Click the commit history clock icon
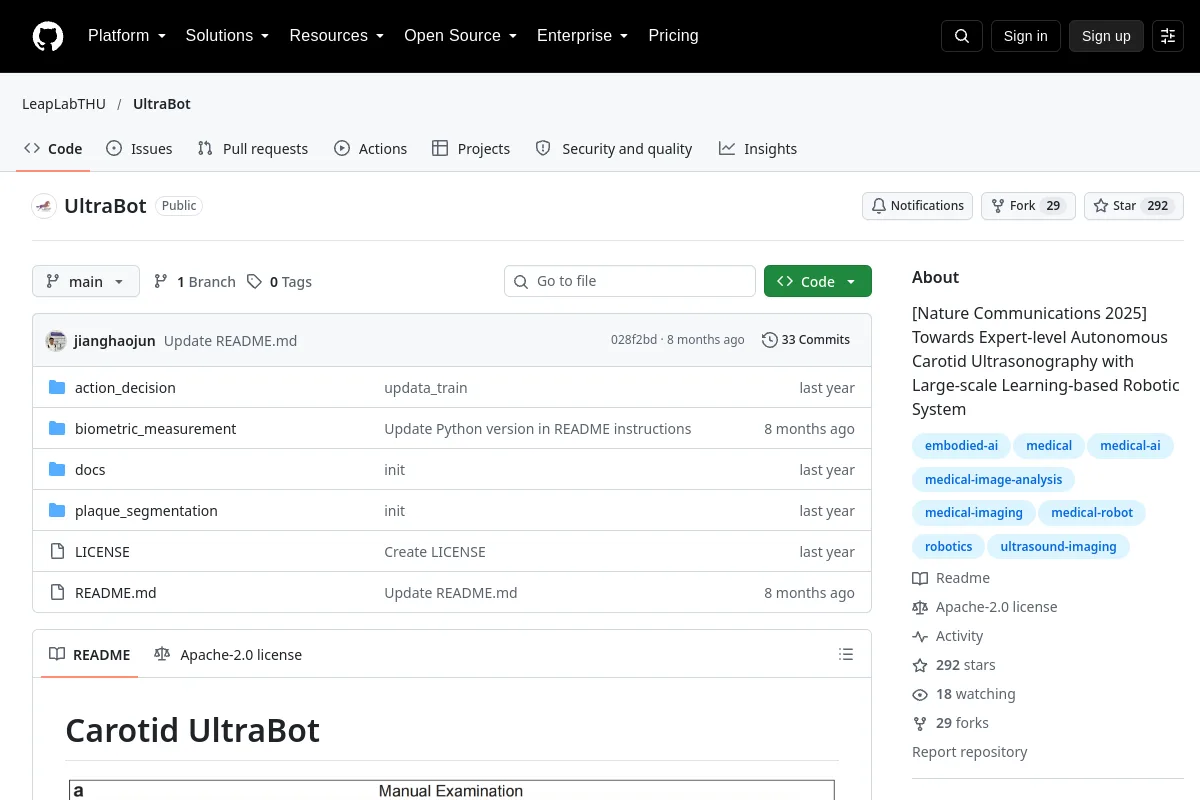Screen dimensions: 1200x800 (x=769, y=340)
